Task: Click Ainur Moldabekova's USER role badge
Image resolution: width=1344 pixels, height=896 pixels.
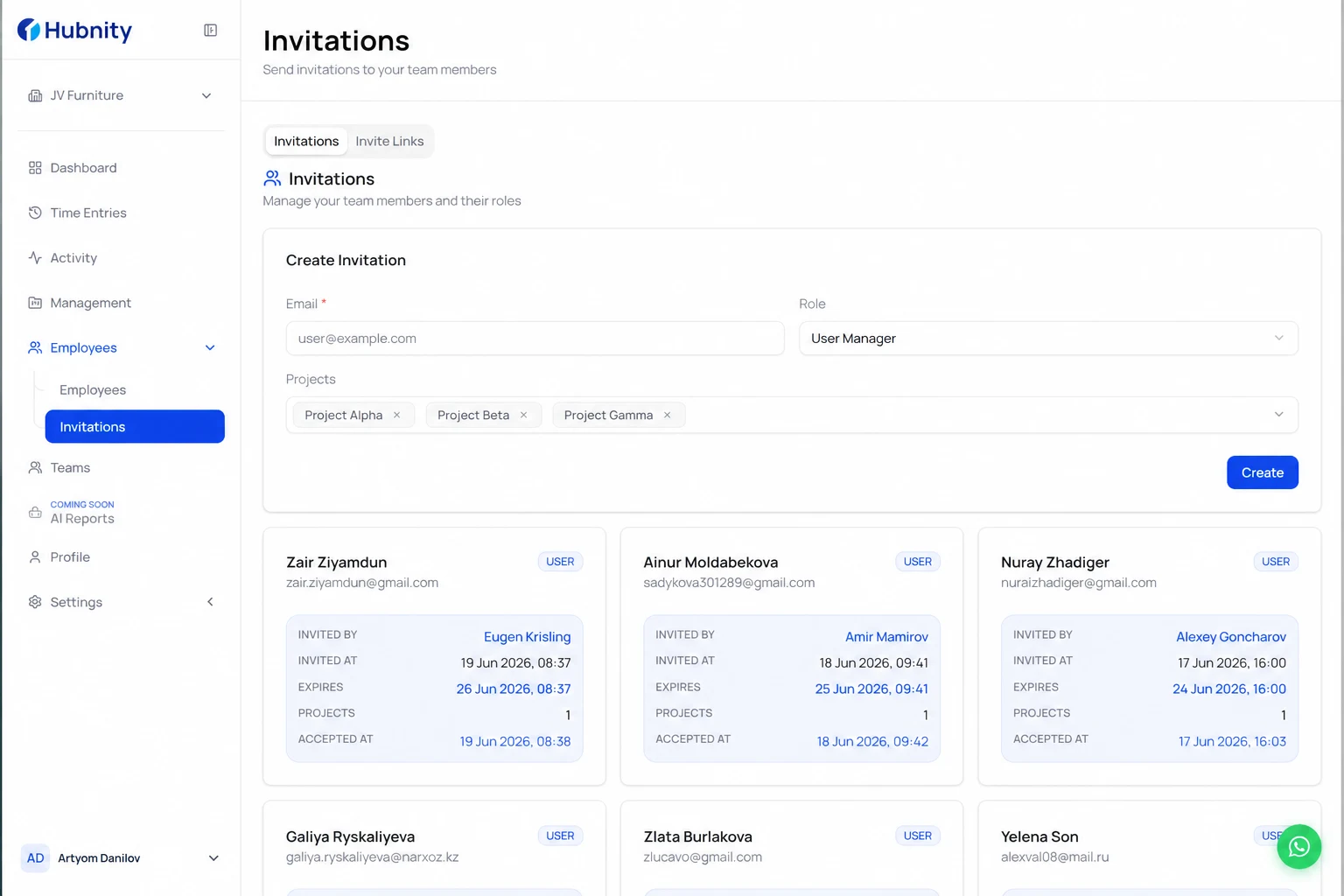Action: pyautogui.click(x=918, y=562)
